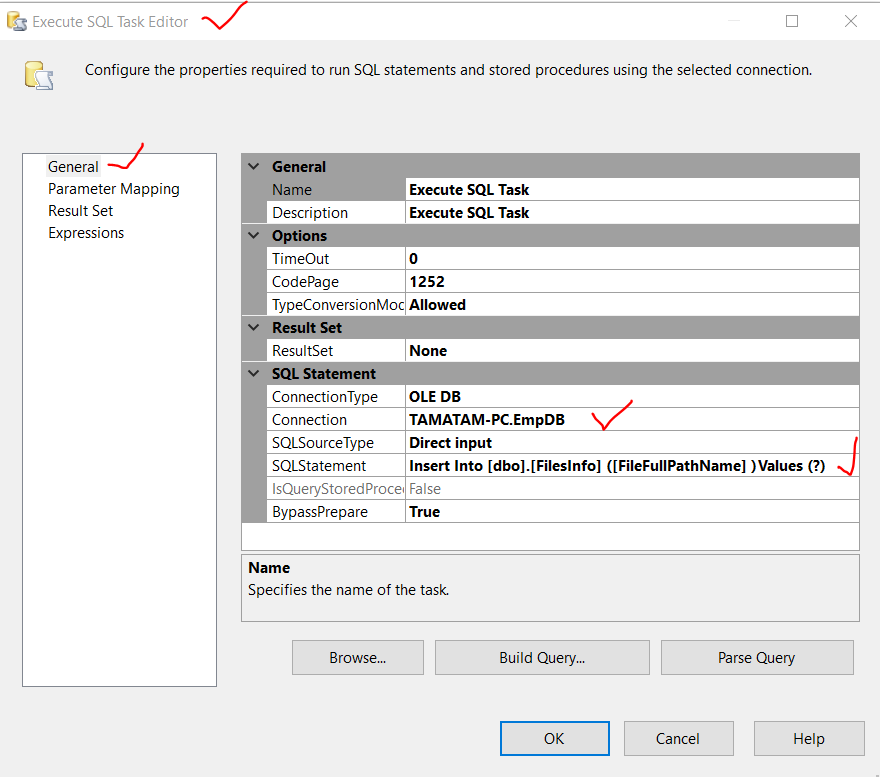The height and width of the screenshot is (777, 880).
Task: Collapse the Options property group
Action: [x=253, y=235]
